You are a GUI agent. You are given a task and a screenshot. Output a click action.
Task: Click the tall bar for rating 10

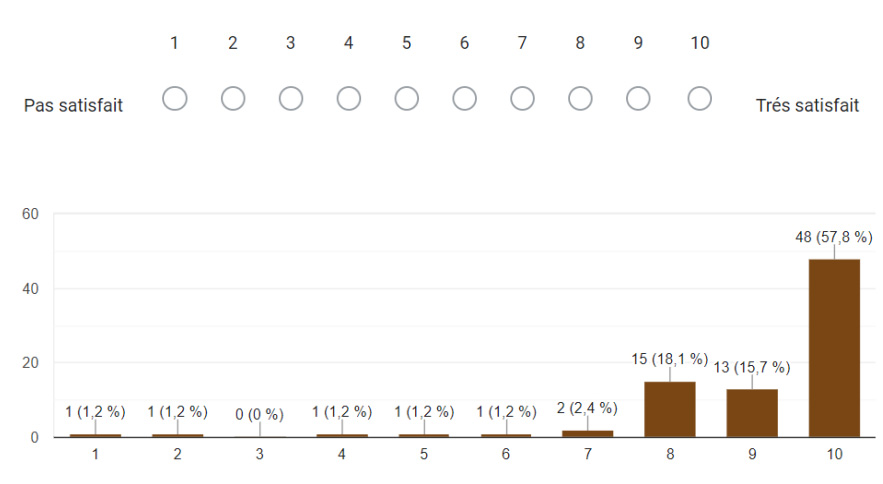click(x=834, y=348)
